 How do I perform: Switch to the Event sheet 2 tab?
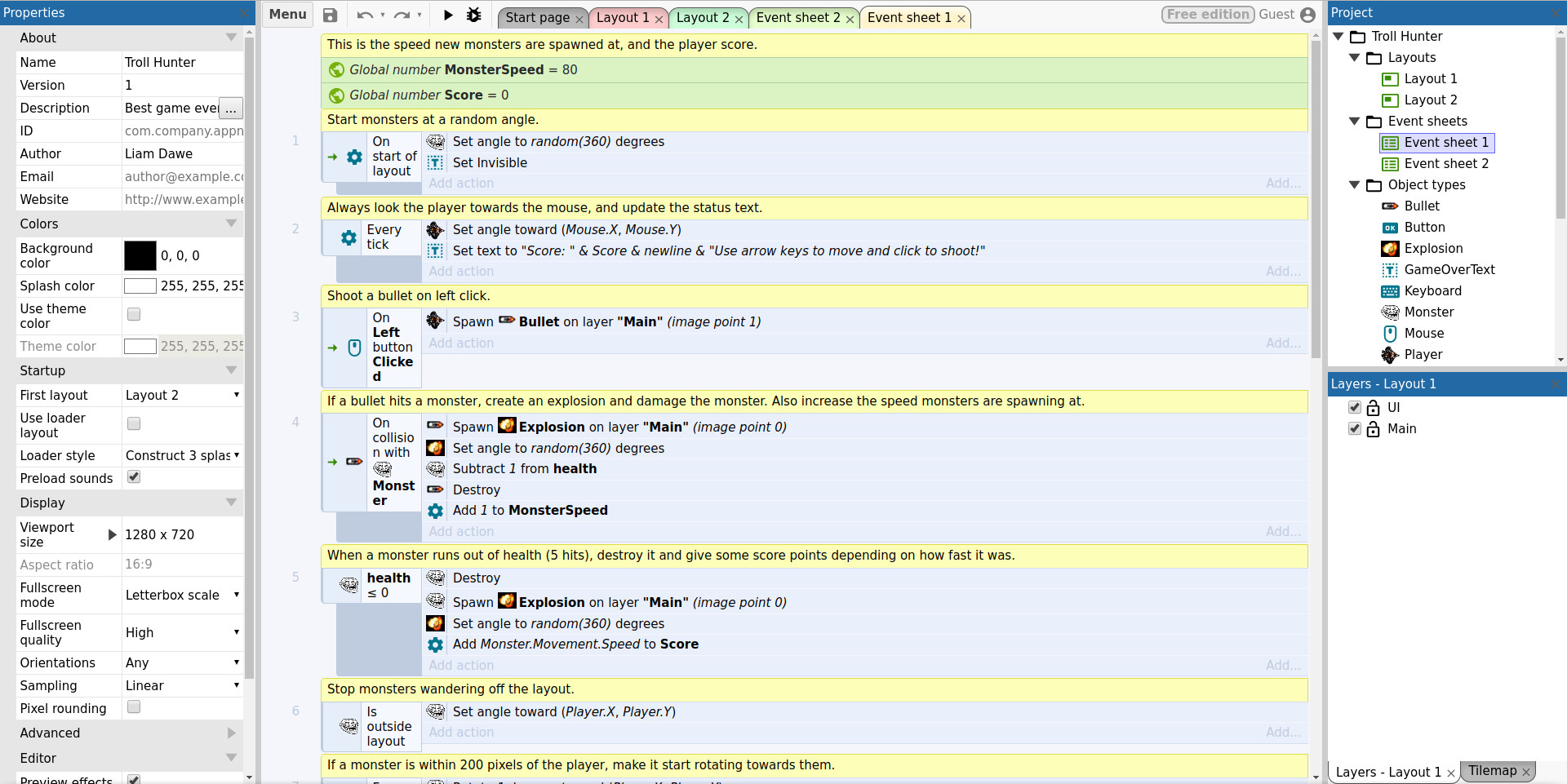click(798, 18)
